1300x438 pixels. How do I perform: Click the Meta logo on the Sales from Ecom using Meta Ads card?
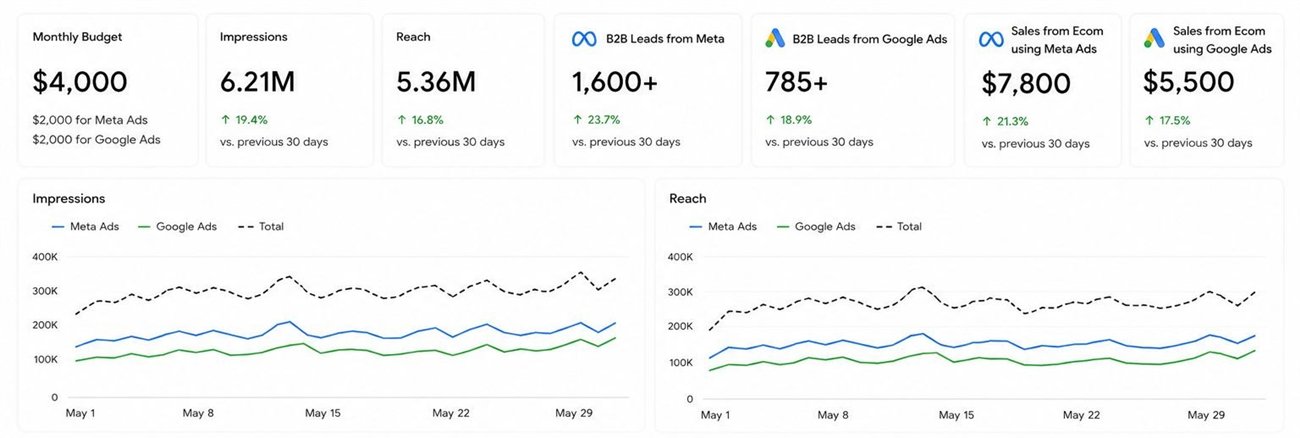coord(990,39)
